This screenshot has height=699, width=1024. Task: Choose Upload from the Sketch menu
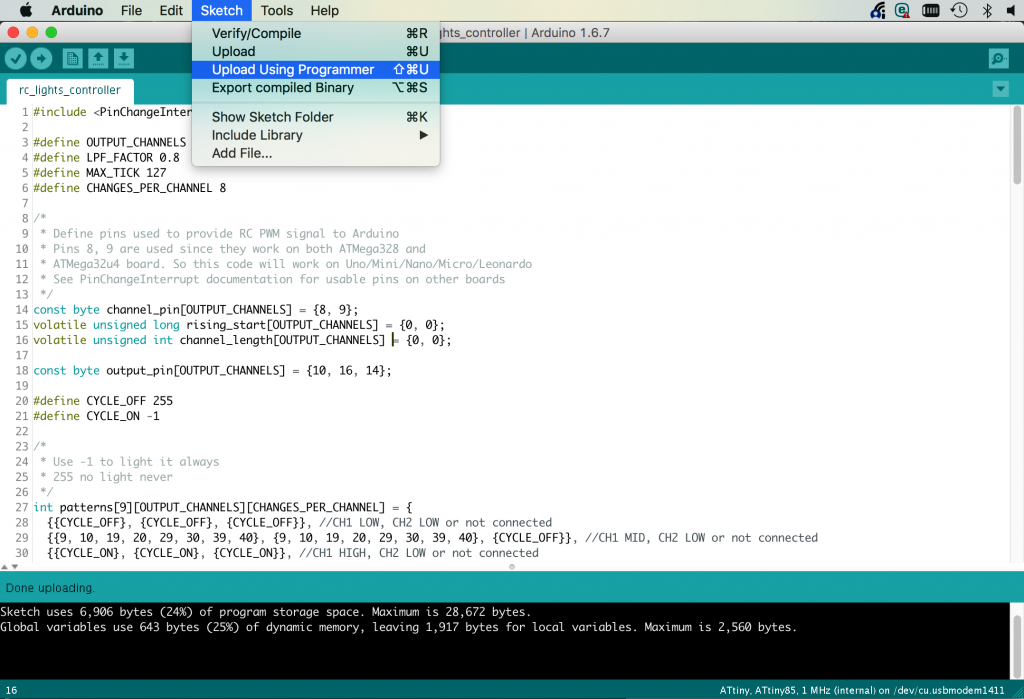(x=315, y=52)
